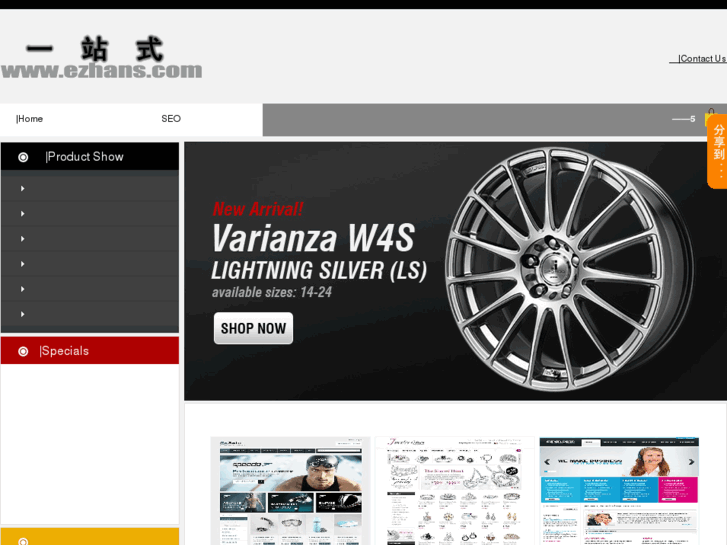Open the orange share side tab
Image resolution: width=727 pixels, height=545 pixels.
718,151
